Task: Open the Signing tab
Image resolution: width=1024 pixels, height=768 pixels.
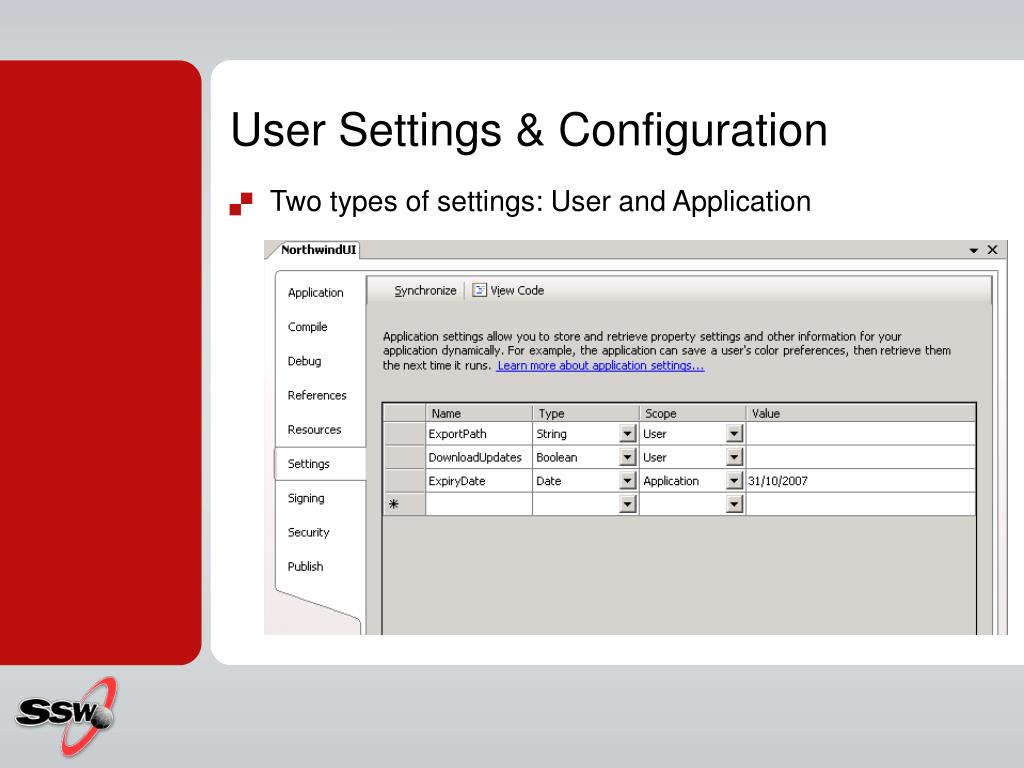Action: (306, 498)
